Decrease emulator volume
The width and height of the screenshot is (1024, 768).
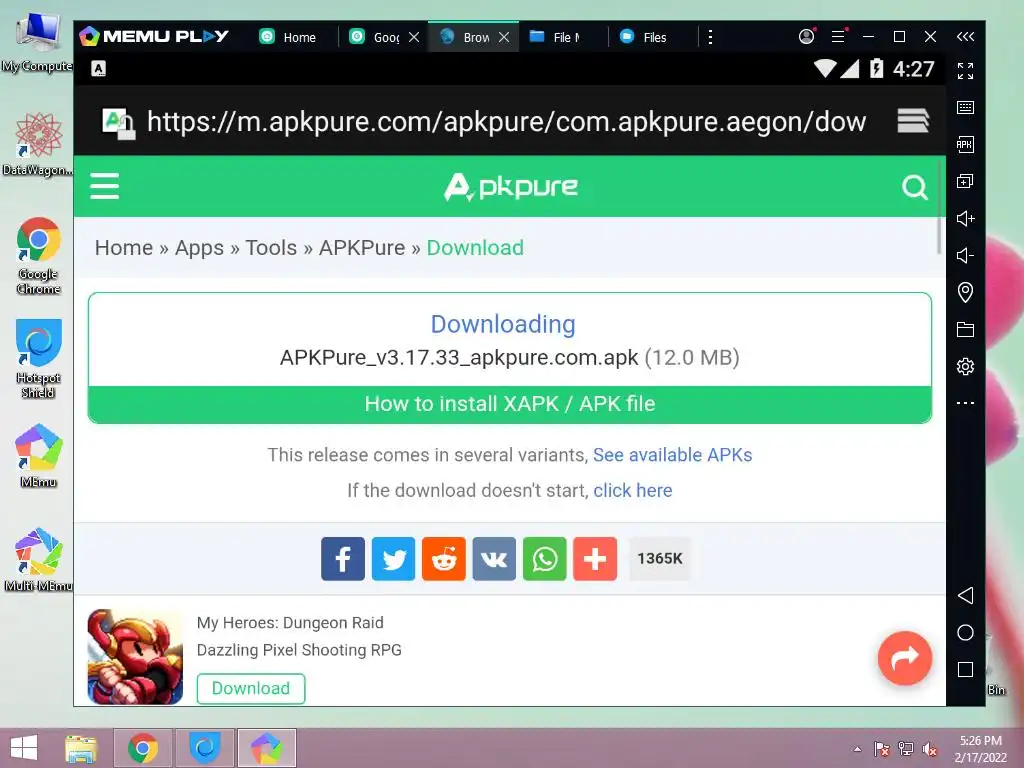tap(965, 255)
